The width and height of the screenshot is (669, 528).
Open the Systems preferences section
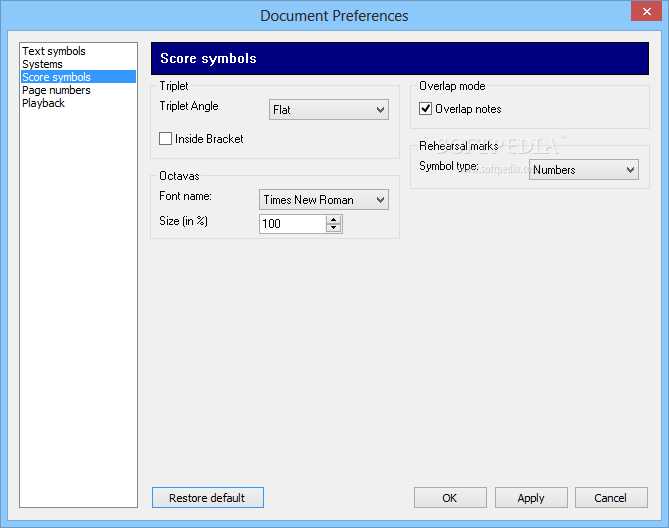[43, 64]
